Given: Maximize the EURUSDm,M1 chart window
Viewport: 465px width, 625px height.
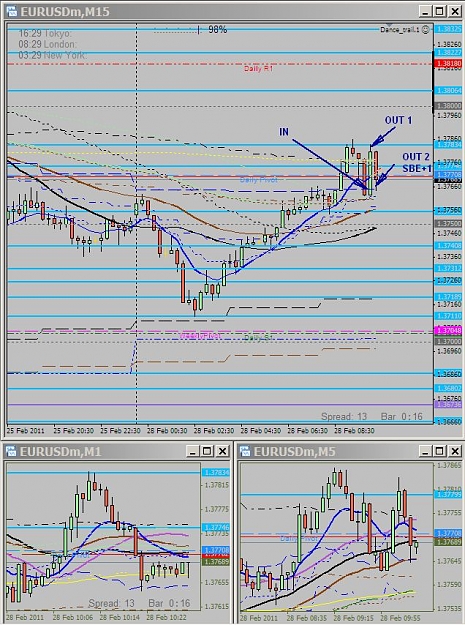Looking at the screenshot, I should [x=207, y=451].
